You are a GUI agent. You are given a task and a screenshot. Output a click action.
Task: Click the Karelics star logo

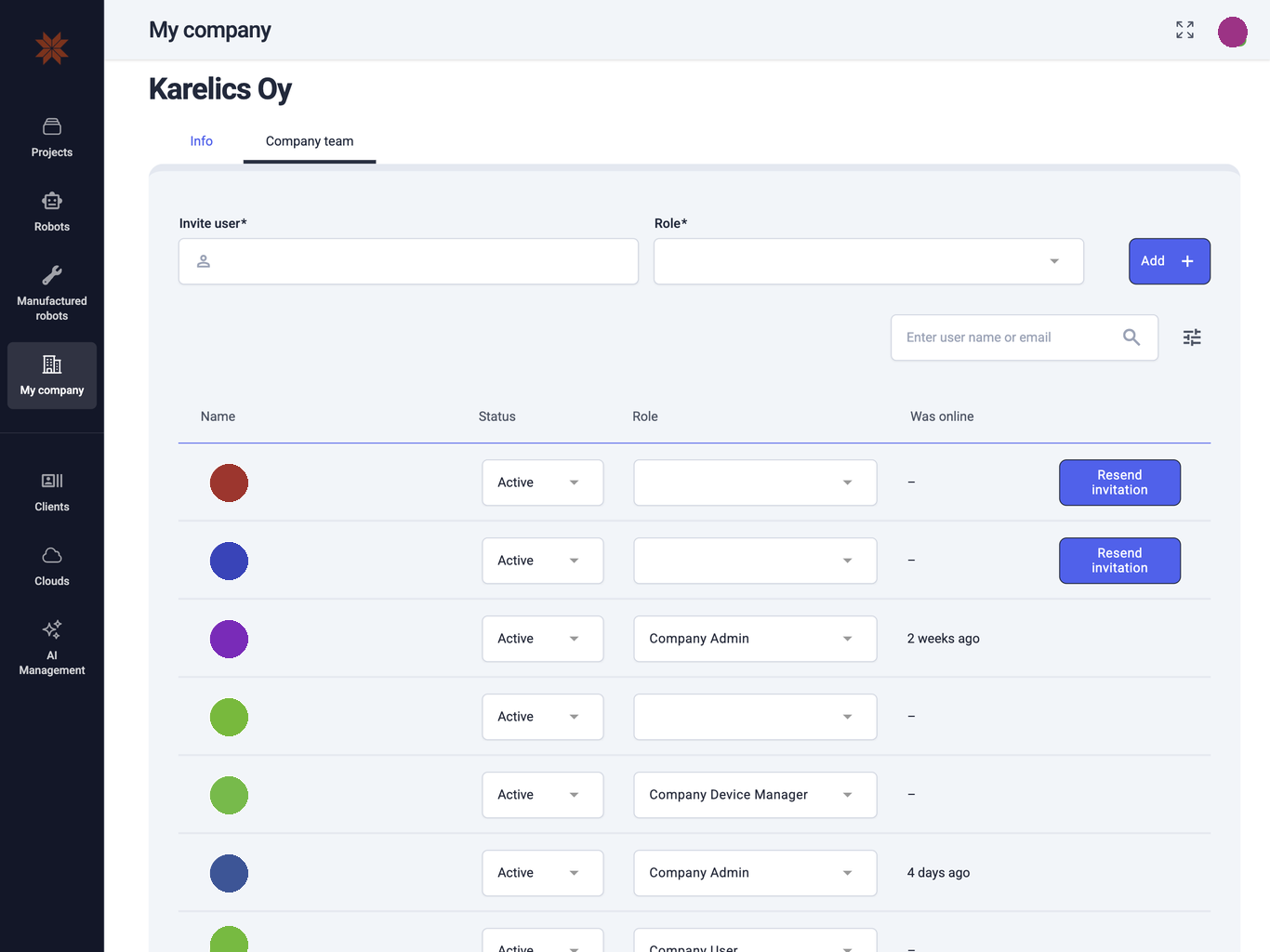coord(52,47)
